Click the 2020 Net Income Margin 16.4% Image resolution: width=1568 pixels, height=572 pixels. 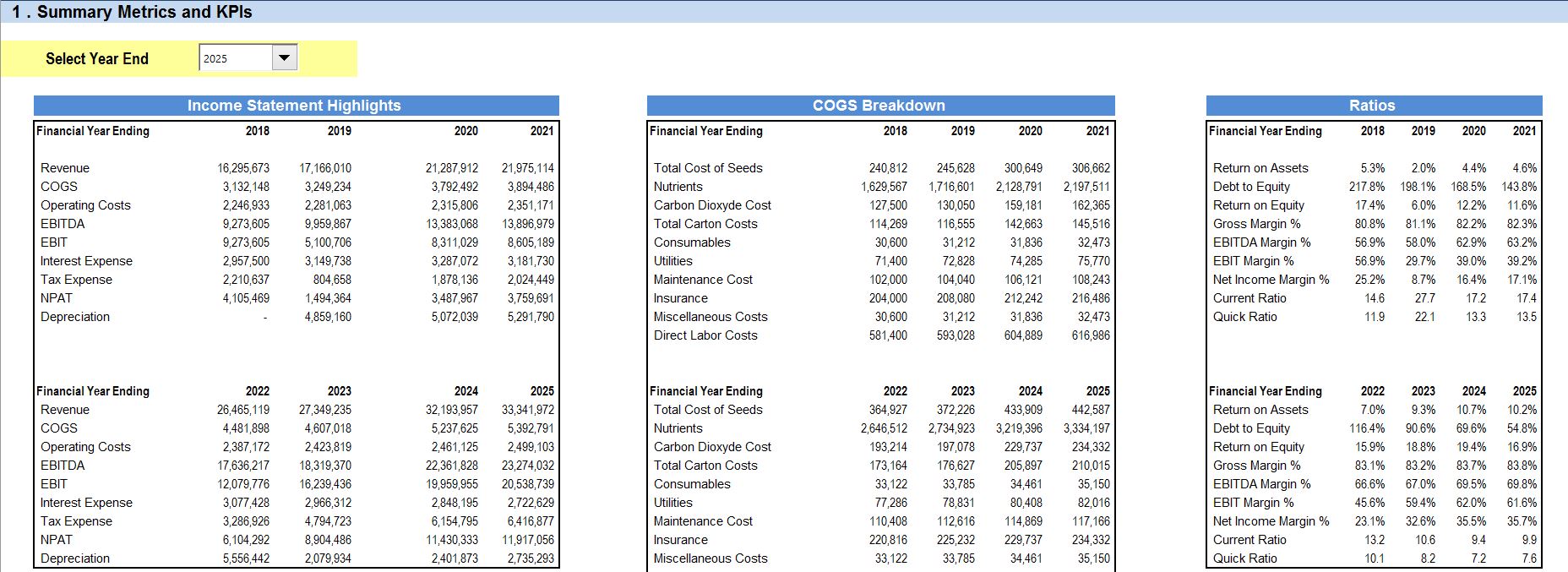coord(1471,280)
